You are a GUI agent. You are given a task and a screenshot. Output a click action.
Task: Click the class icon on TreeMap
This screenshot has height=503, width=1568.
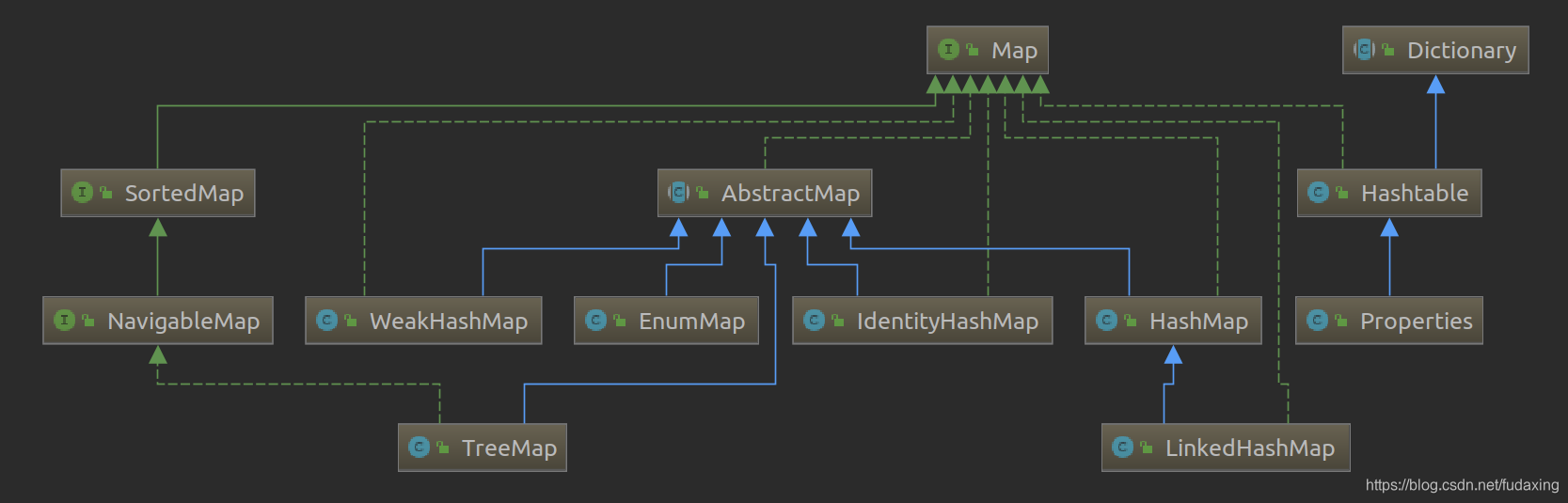tap(419, 447)
